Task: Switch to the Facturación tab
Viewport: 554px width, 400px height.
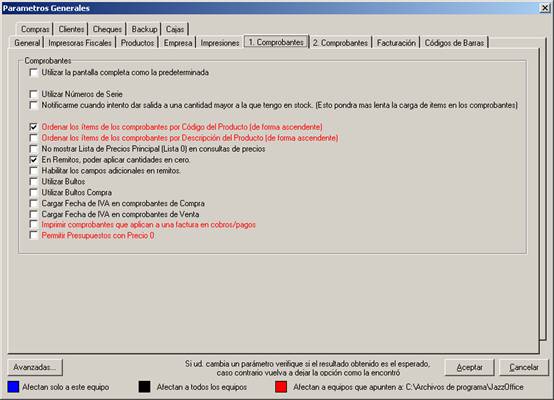Action: point(396,43)
